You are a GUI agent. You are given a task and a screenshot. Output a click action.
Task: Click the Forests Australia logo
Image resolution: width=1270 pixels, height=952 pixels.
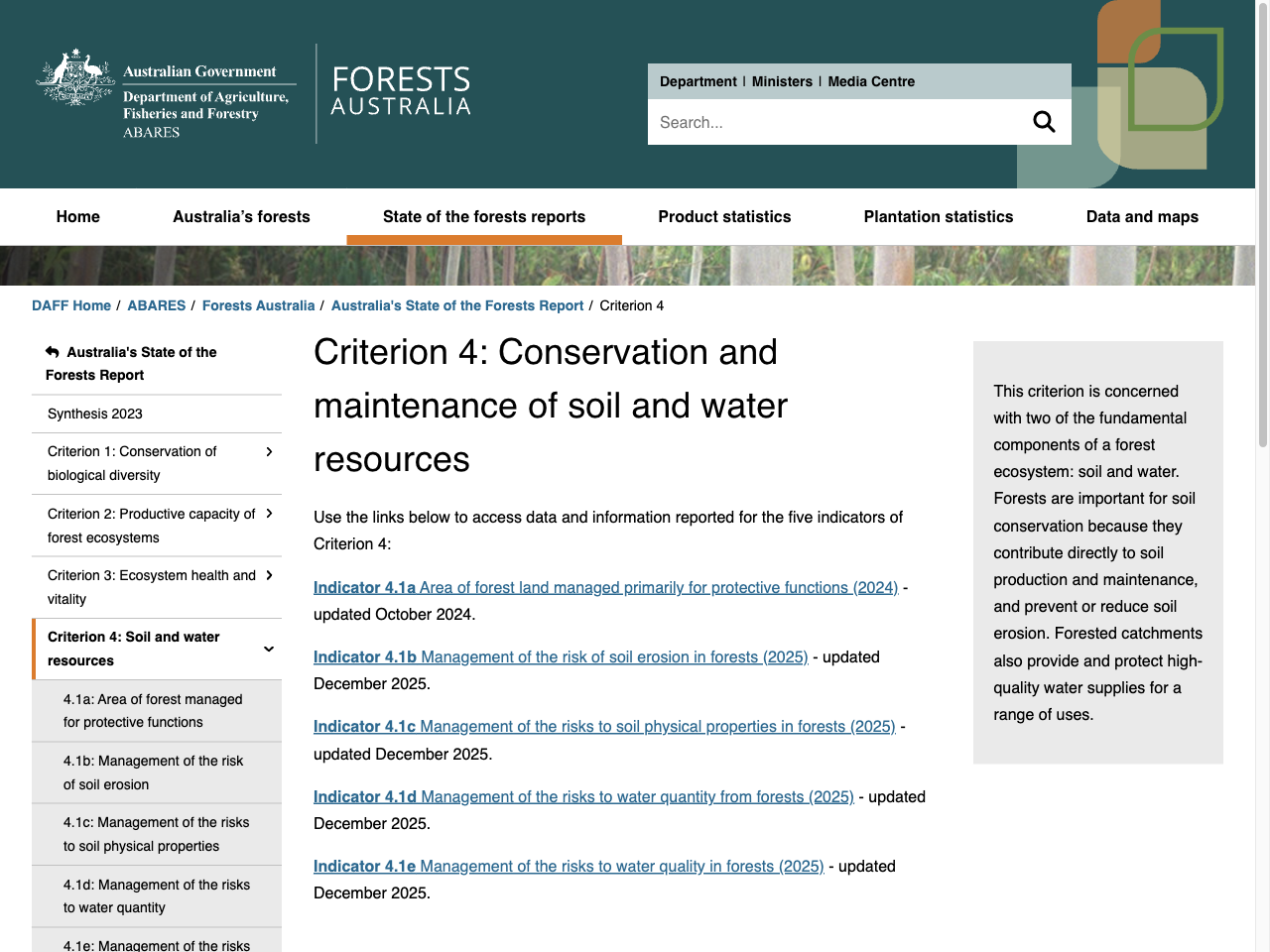(x=401, y=93)
